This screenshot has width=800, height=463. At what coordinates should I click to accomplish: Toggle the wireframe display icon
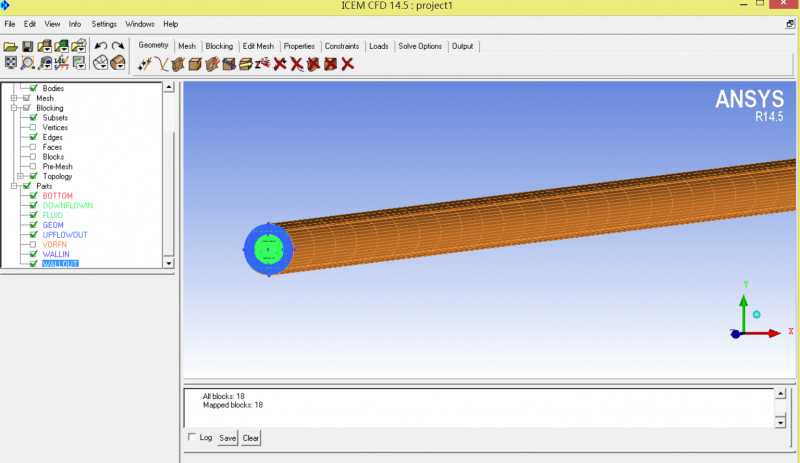(x=101, y=63)
